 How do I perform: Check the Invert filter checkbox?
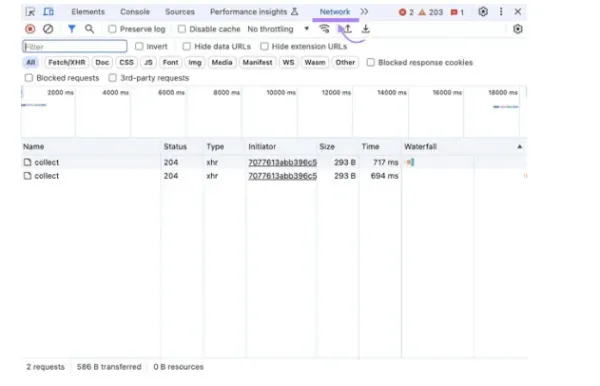[x=139, y=47]
